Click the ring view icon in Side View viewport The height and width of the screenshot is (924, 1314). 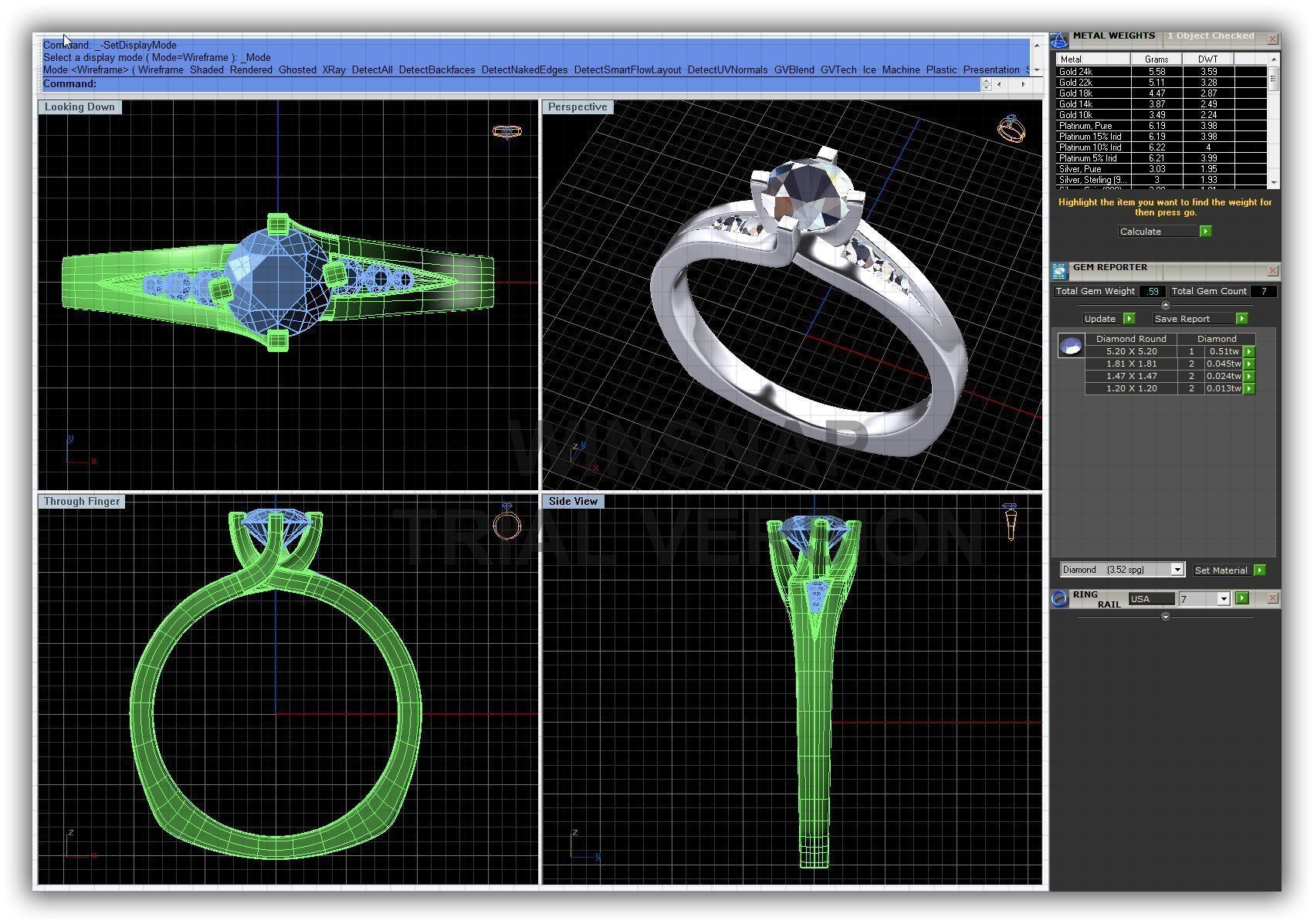coord(1011,522)
